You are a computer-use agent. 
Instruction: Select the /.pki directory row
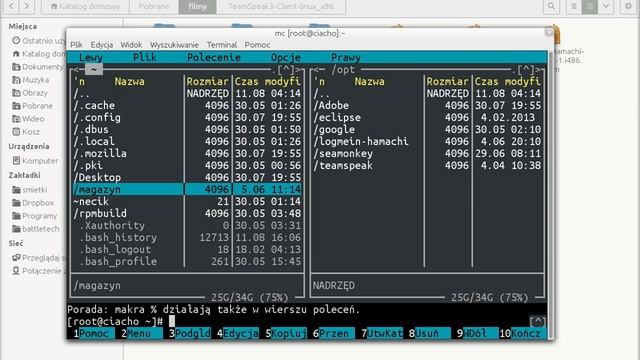point(187,165)
